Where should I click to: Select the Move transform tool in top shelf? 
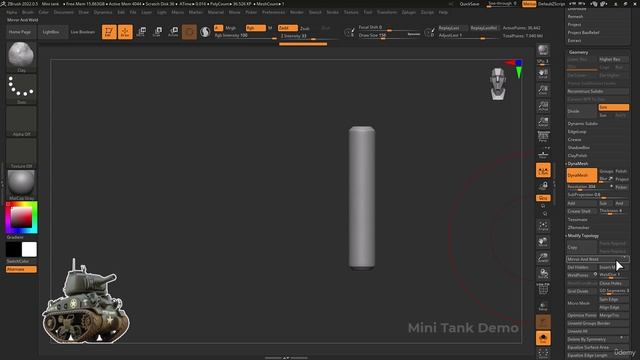coord(141,32)
